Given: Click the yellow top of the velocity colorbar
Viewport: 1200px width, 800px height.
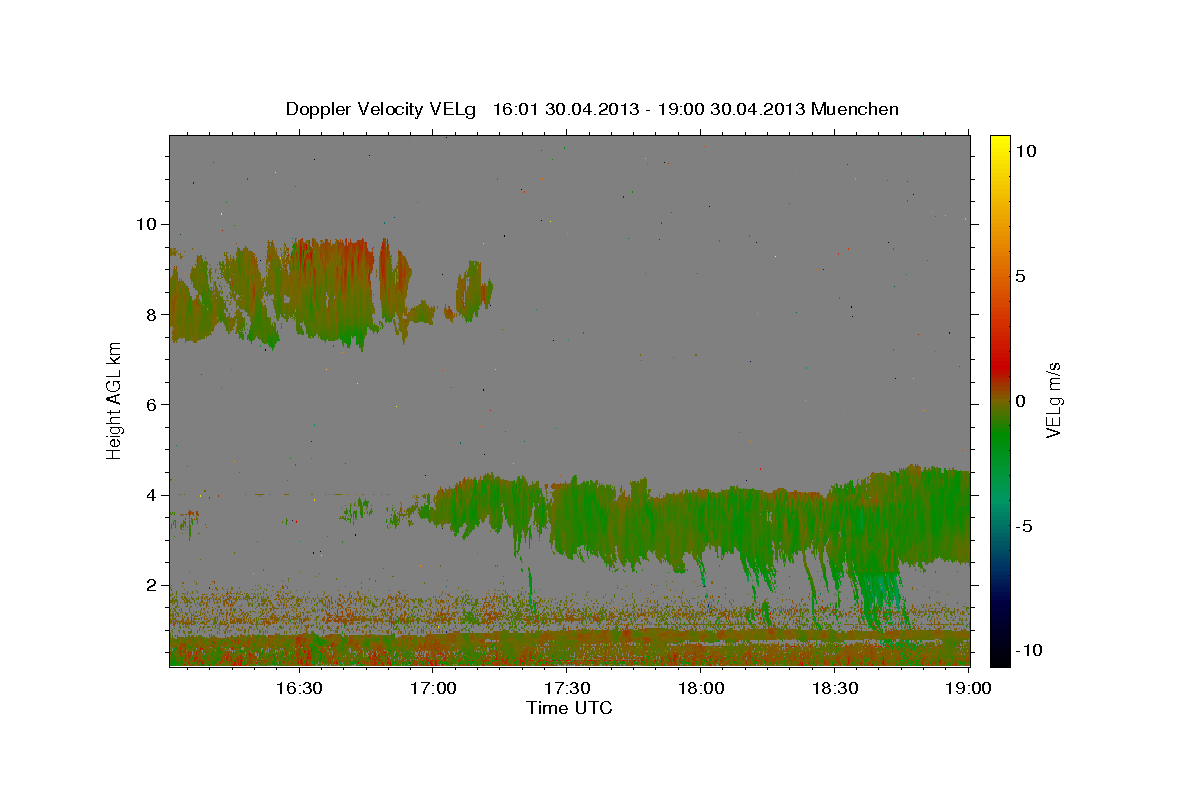Looking at the screenshot, I should click(999, 145).
